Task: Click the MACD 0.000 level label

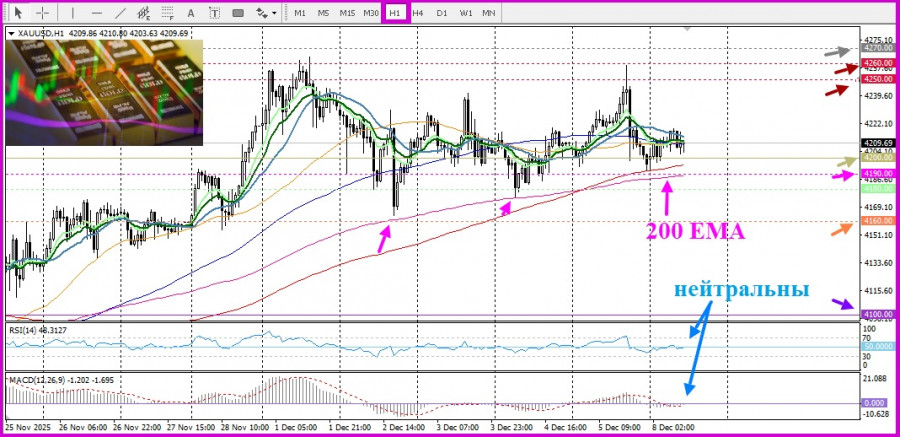Action: pyautogui.click(x=877, y=403)
